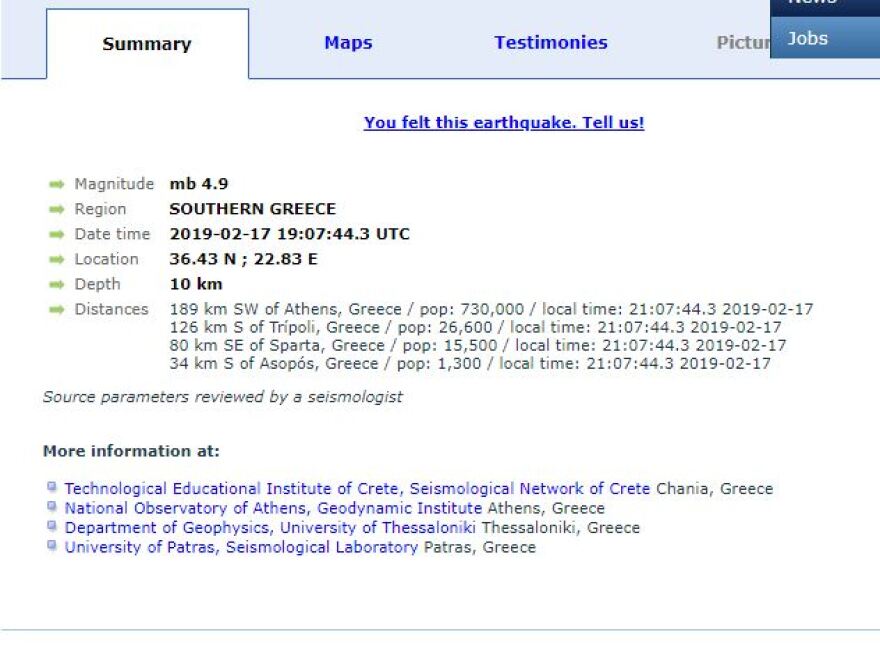880x650 pixels.
Task: Click the green arrow icon next to Region
Action: (56, 209)
